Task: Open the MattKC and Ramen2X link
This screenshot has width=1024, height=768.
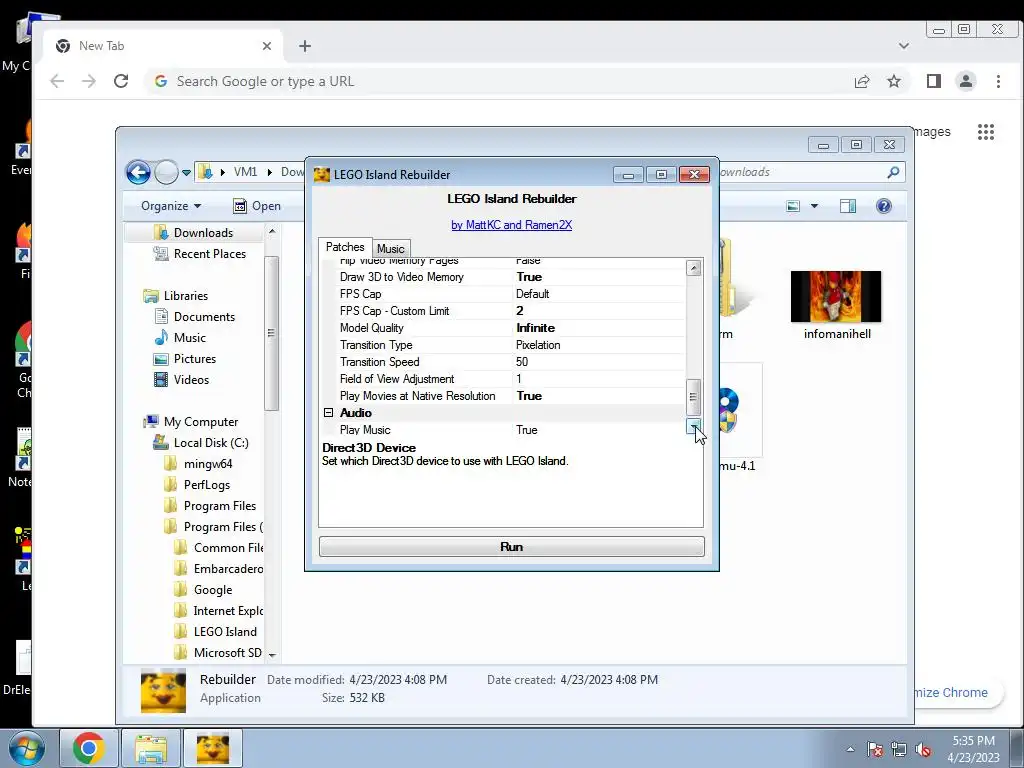Action: 511,225
